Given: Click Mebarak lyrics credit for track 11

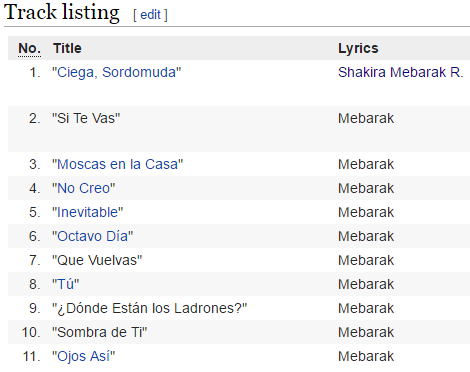Looking at the screenshot, I should (366, 356).
